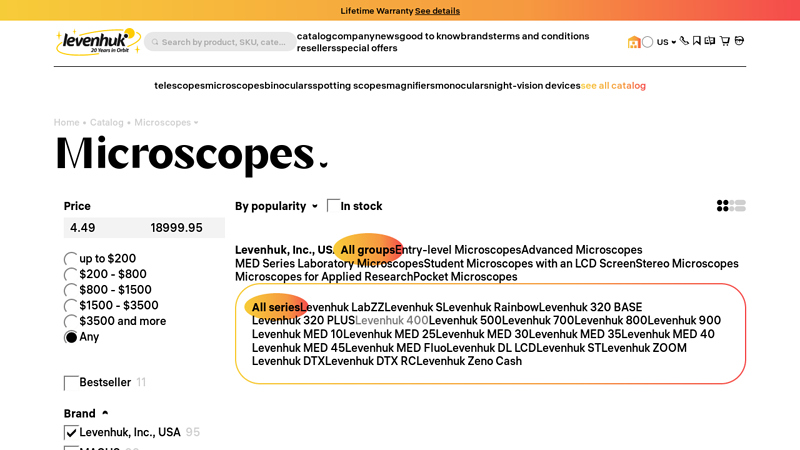
Task: Switch to list view layout
Action: coord(738,206)
